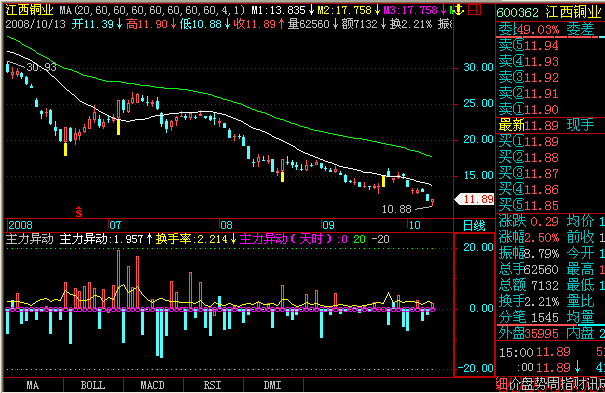The image size is (605, 393).
Task: Click the 15:00 11.89 tick record
Action: pyautogui.click(x=534, y=352)
